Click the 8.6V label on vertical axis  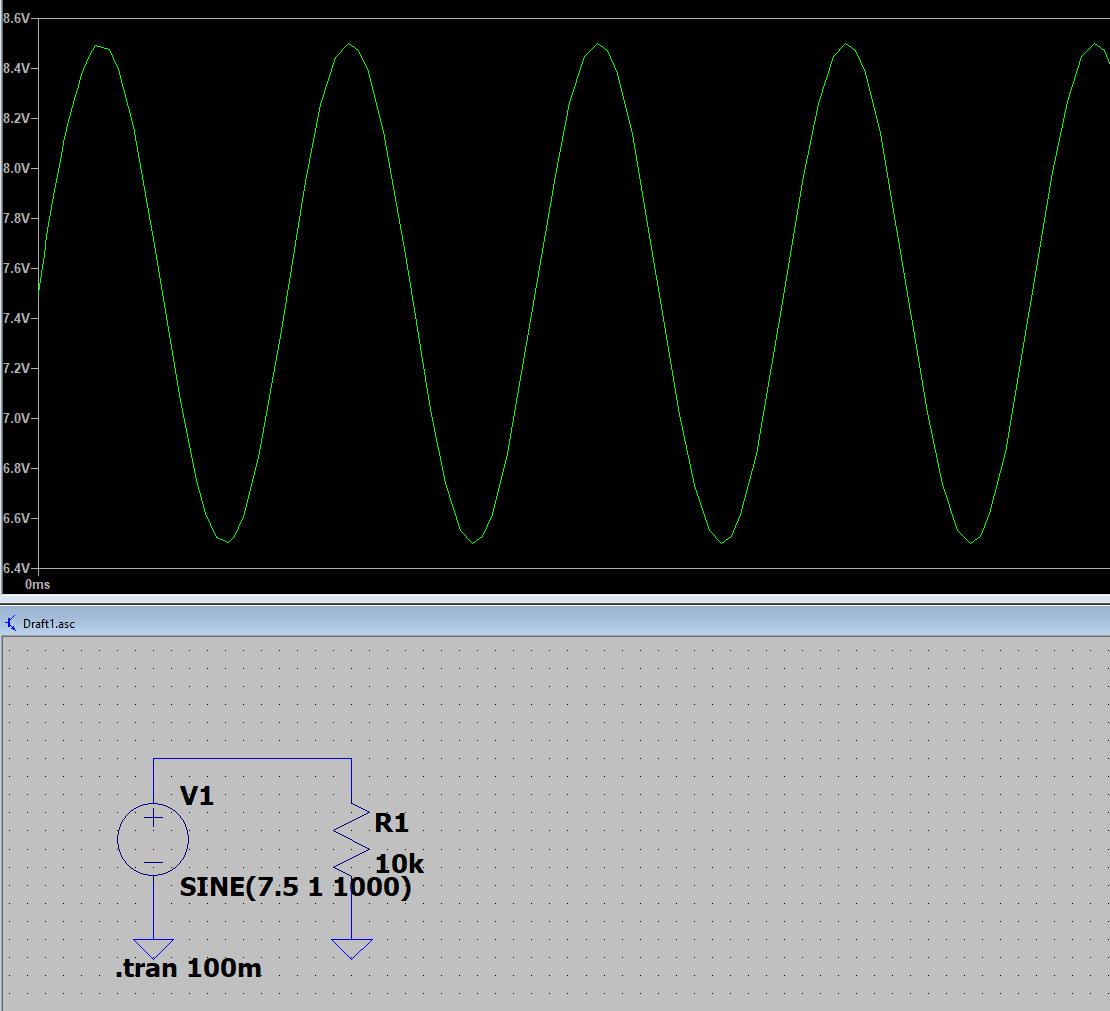point(16,19)
